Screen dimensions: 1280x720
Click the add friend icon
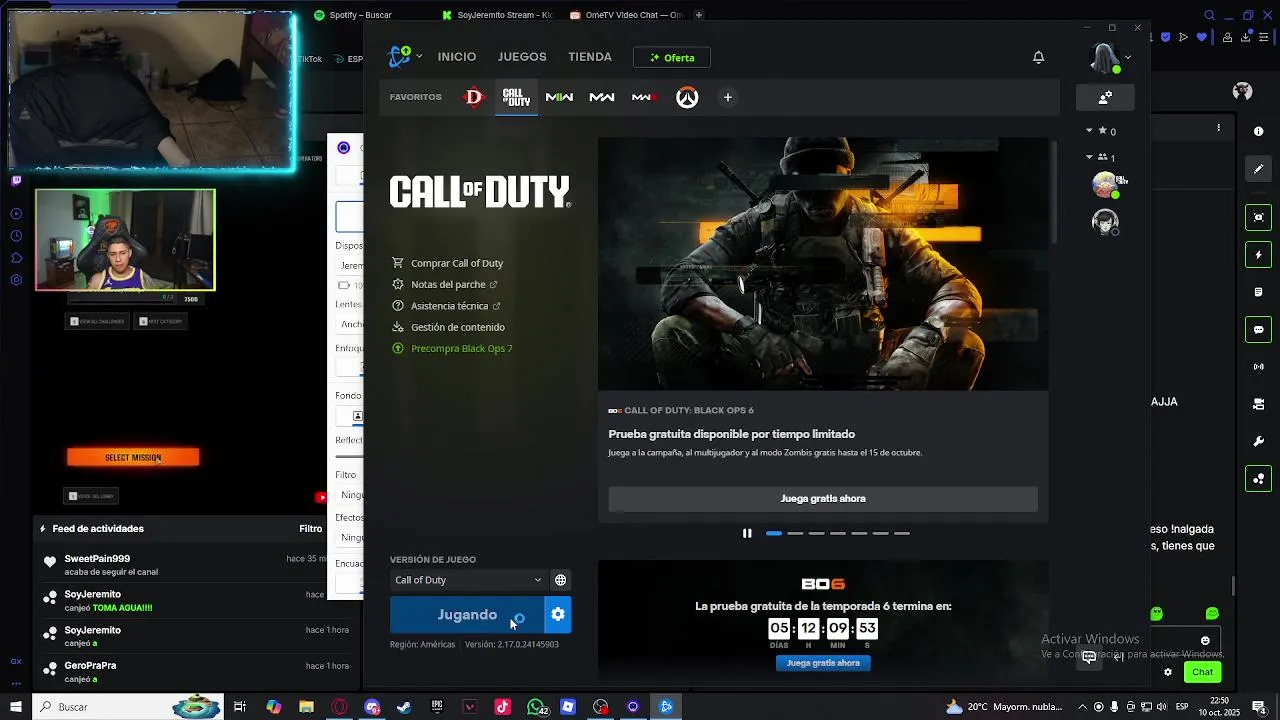tap(1105, 97)
